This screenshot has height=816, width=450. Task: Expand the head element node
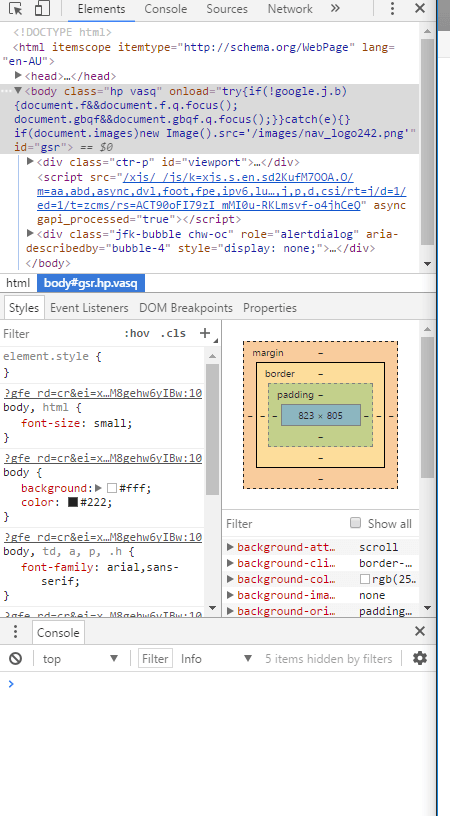(x=19, y=76)
